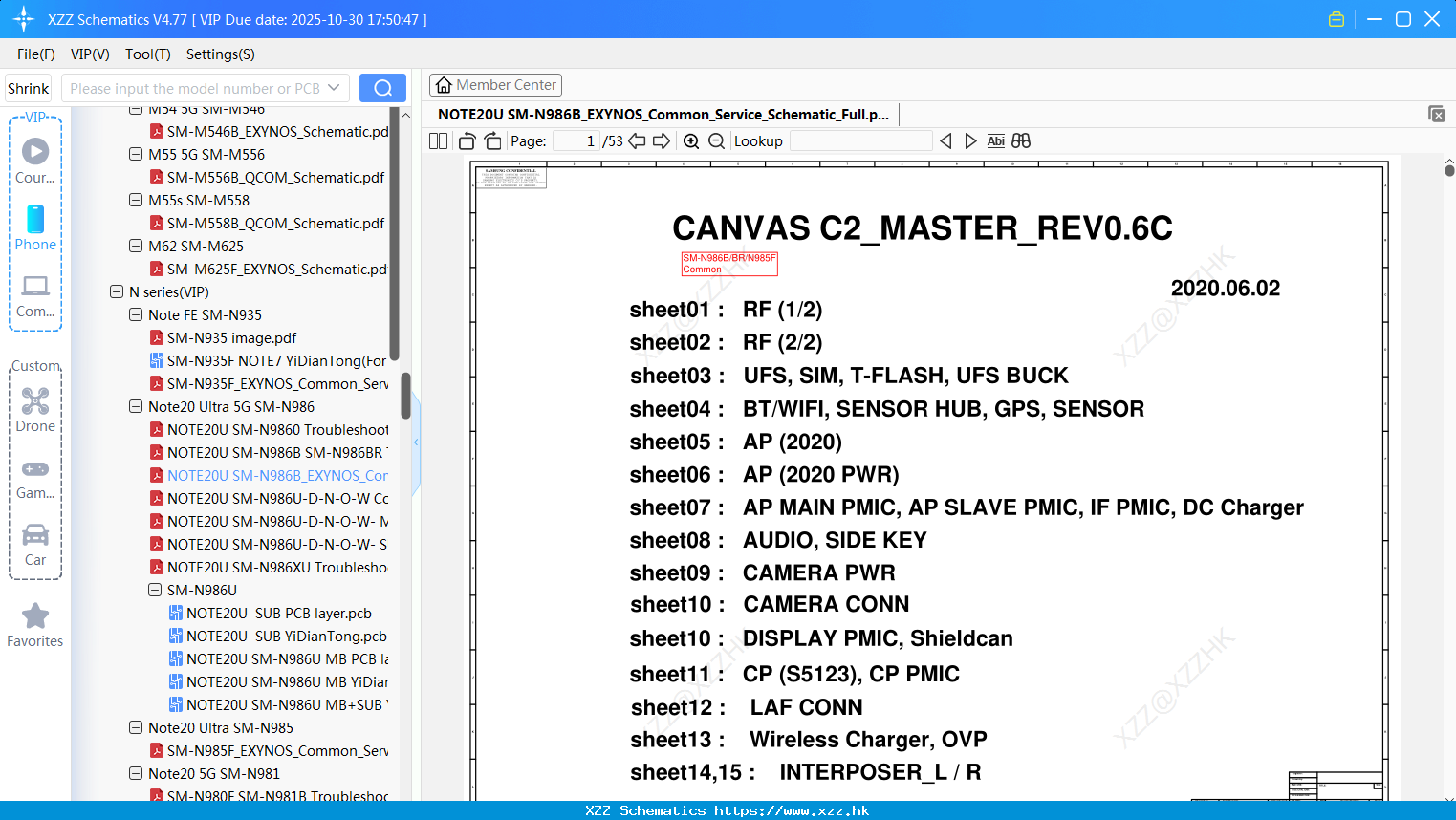The height and width of the screenshot is (820, 1456).
Task: Toggle whole-word match Abi icon
Action: tap(995, 141)
